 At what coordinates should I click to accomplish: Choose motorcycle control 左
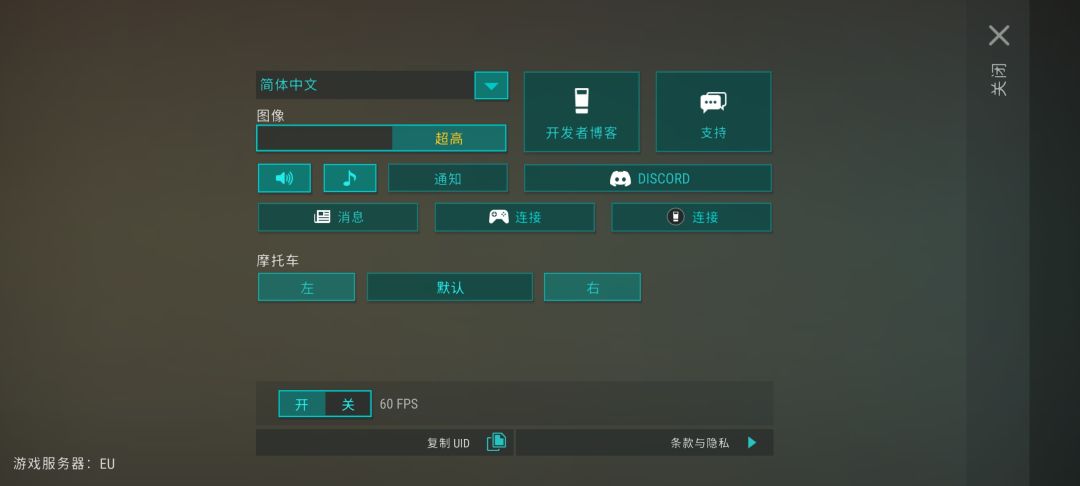click(x=307, y=287)
